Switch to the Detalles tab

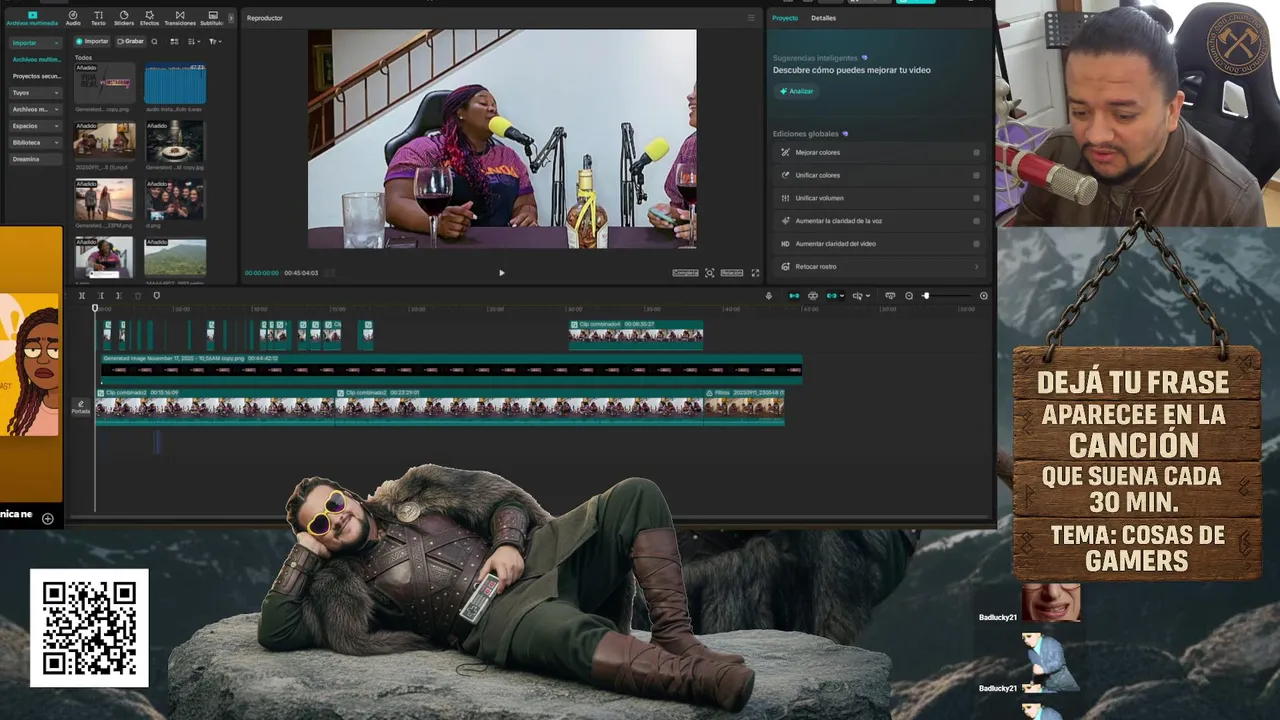[x=823, y=18]
